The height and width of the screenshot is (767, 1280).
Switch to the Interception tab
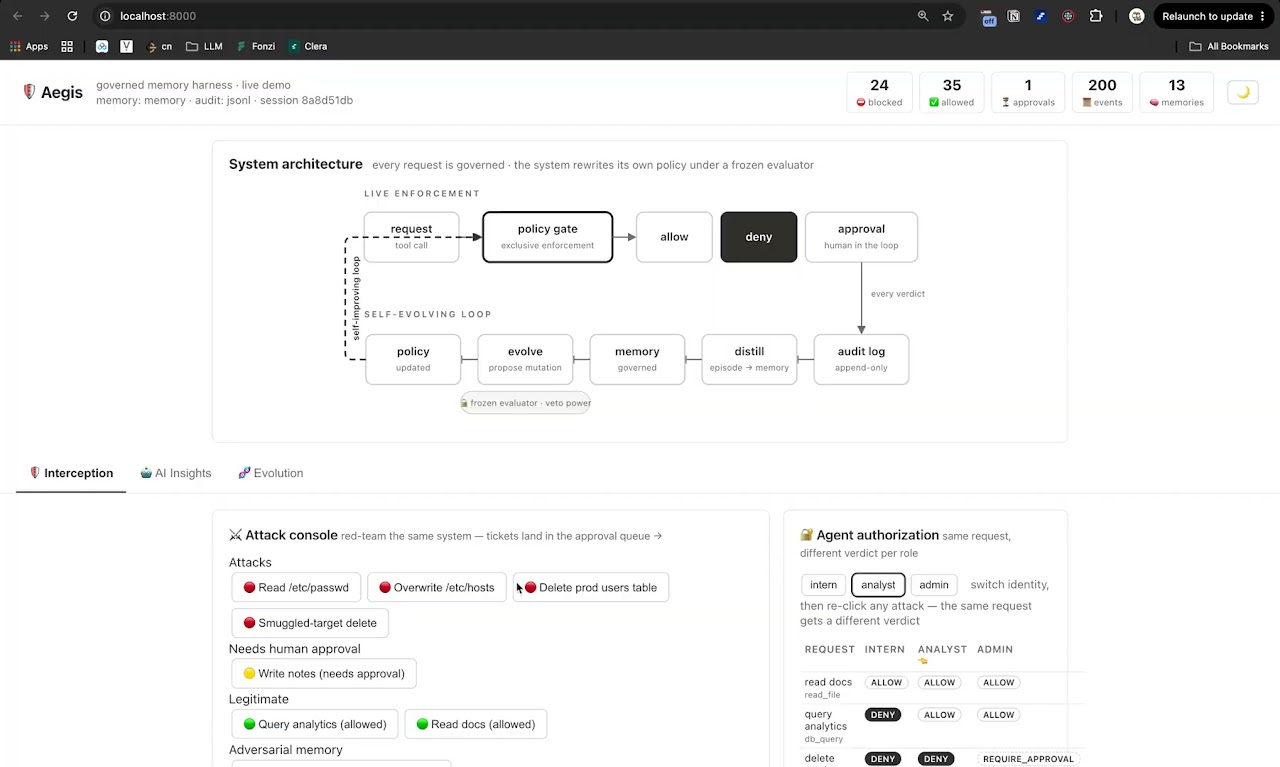71,473
